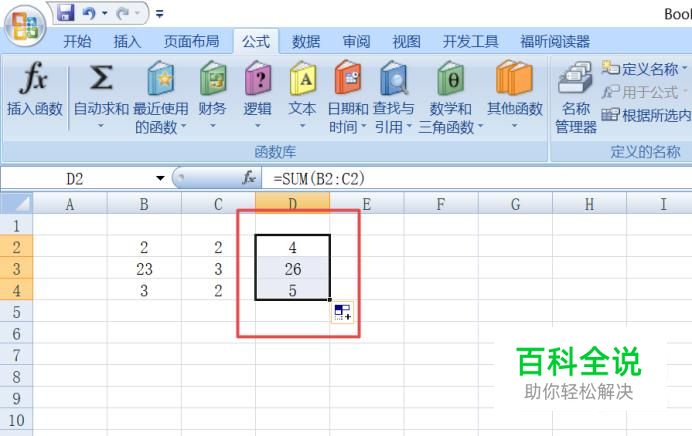The height and width of the screenshot is (436, 692).
Task: Click the 自动求和 sigma icon
Action: (101, 78)
